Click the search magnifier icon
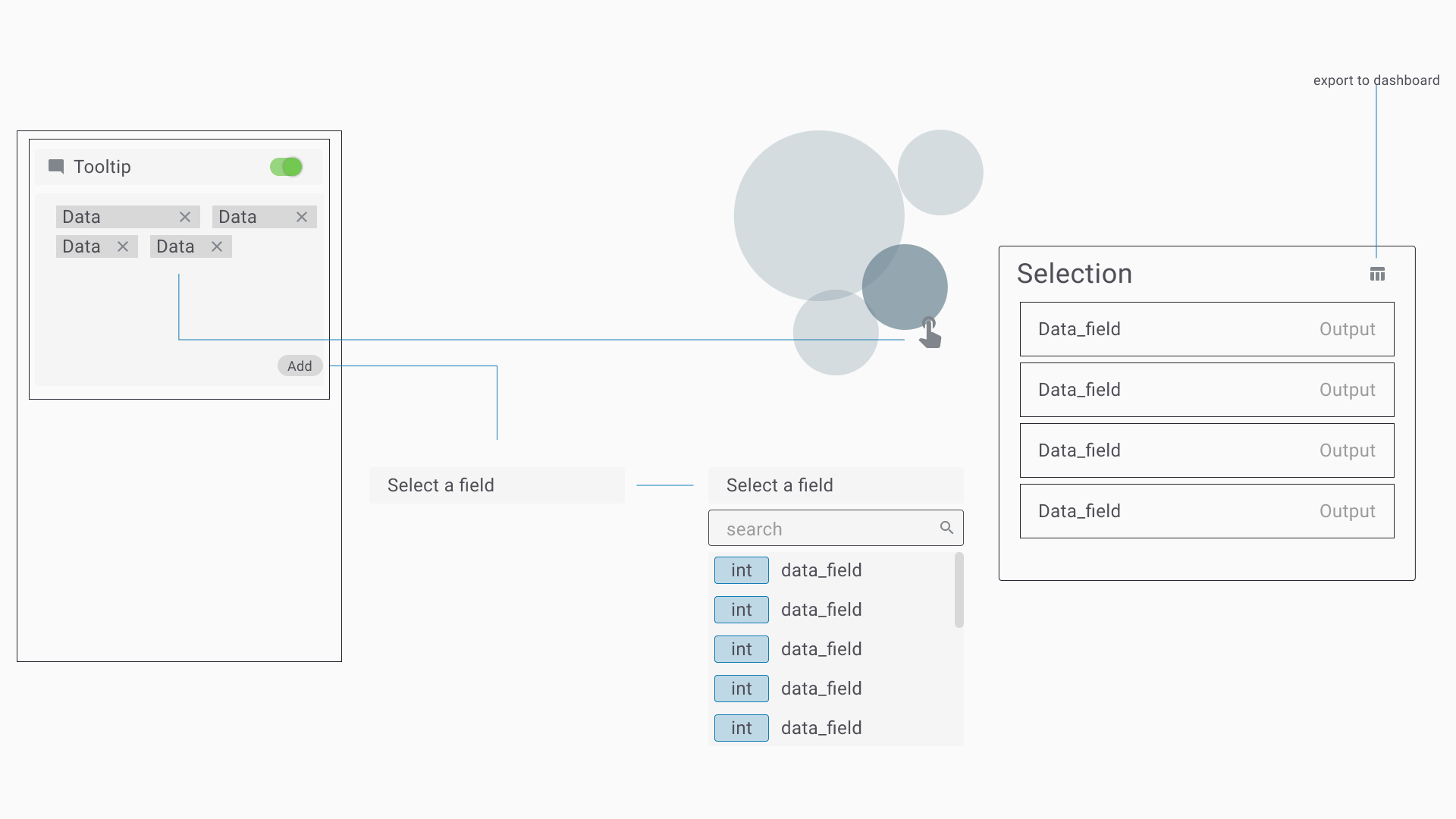This screenshot has height=819, width=1456. 946,528
